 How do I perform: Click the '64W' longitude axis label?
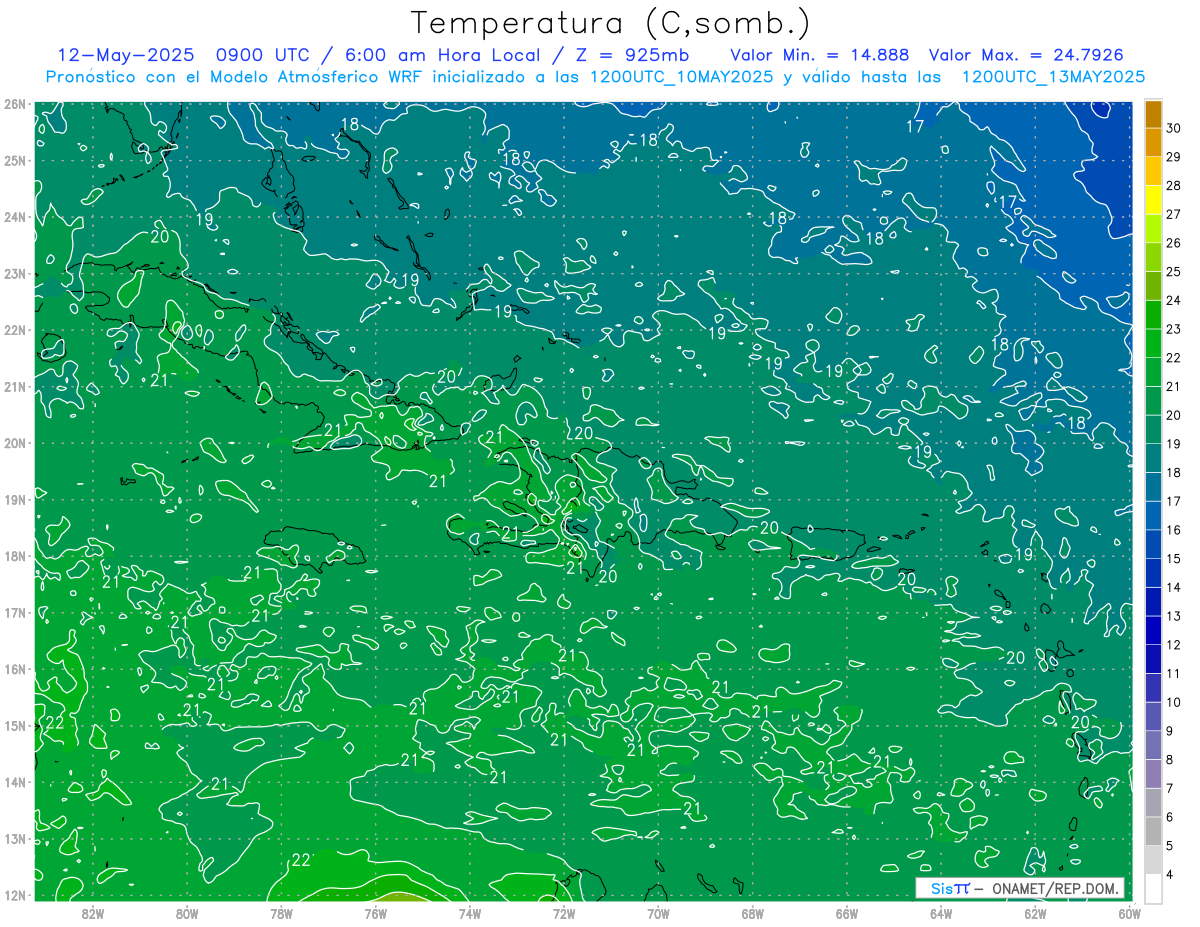(941, 913)
